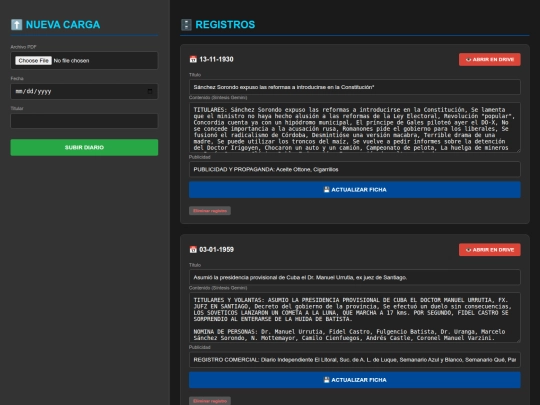Update ficha for 03-01-1959 record

(x=355, y=380)
